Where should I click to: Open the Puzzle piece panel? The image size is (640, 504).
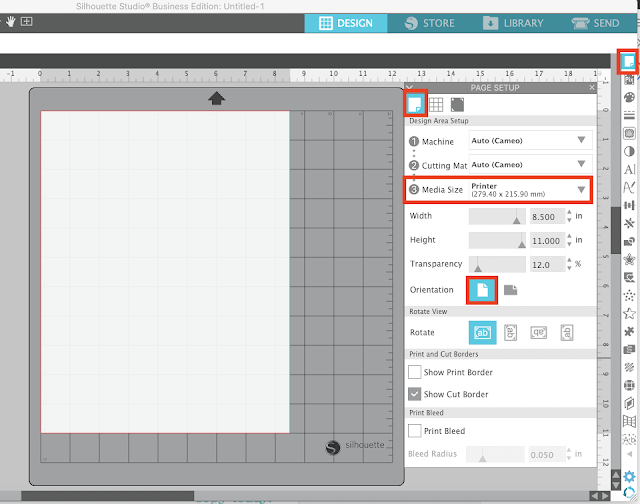[629, 331]
